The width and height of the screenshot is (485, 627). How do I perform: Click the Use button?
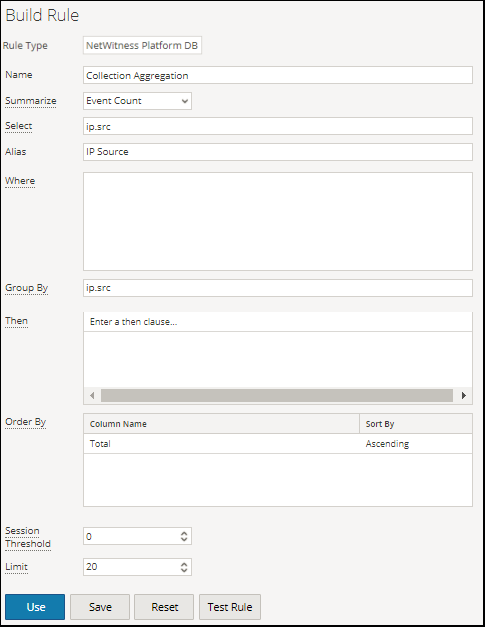pos(35,607)
